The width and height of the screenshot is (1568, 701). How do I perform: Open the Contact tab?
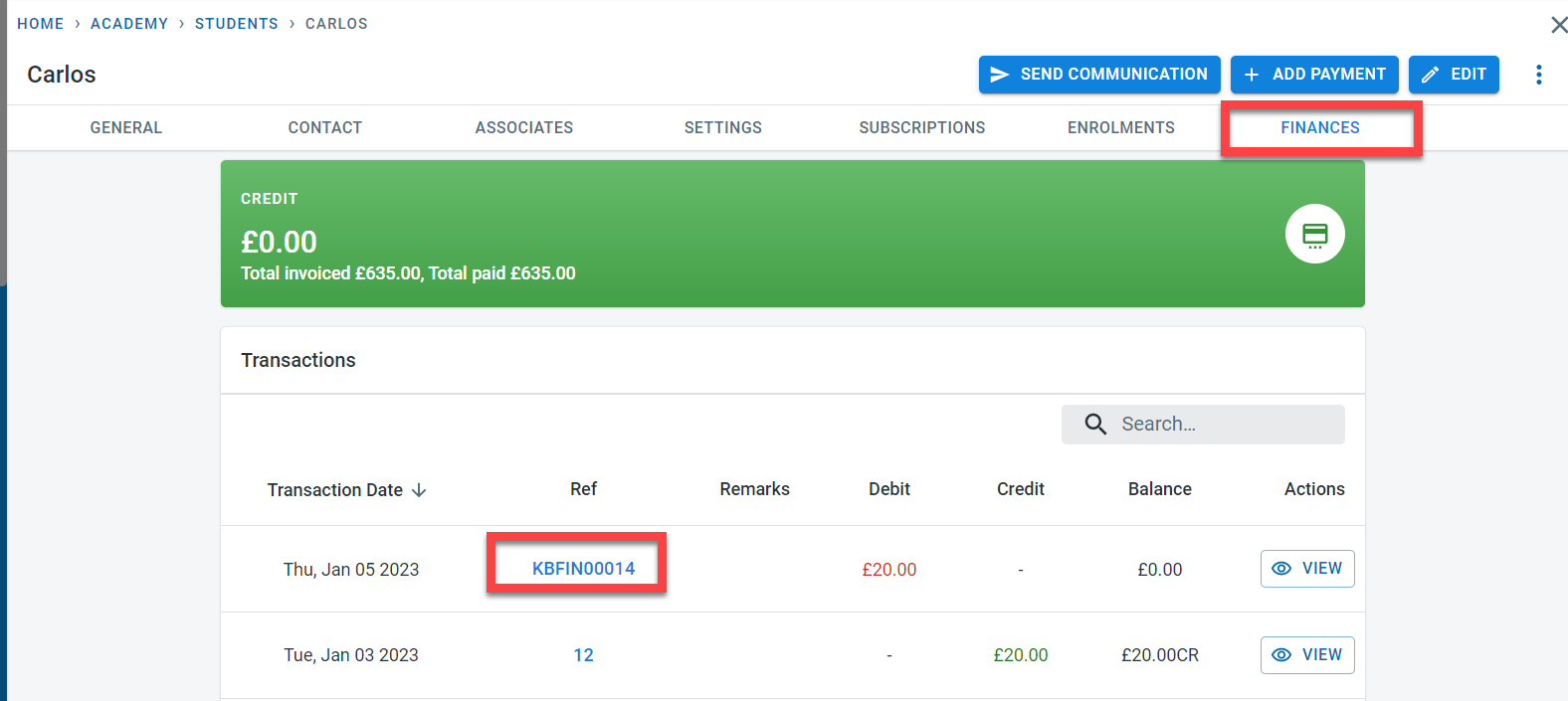click(325, 128)
